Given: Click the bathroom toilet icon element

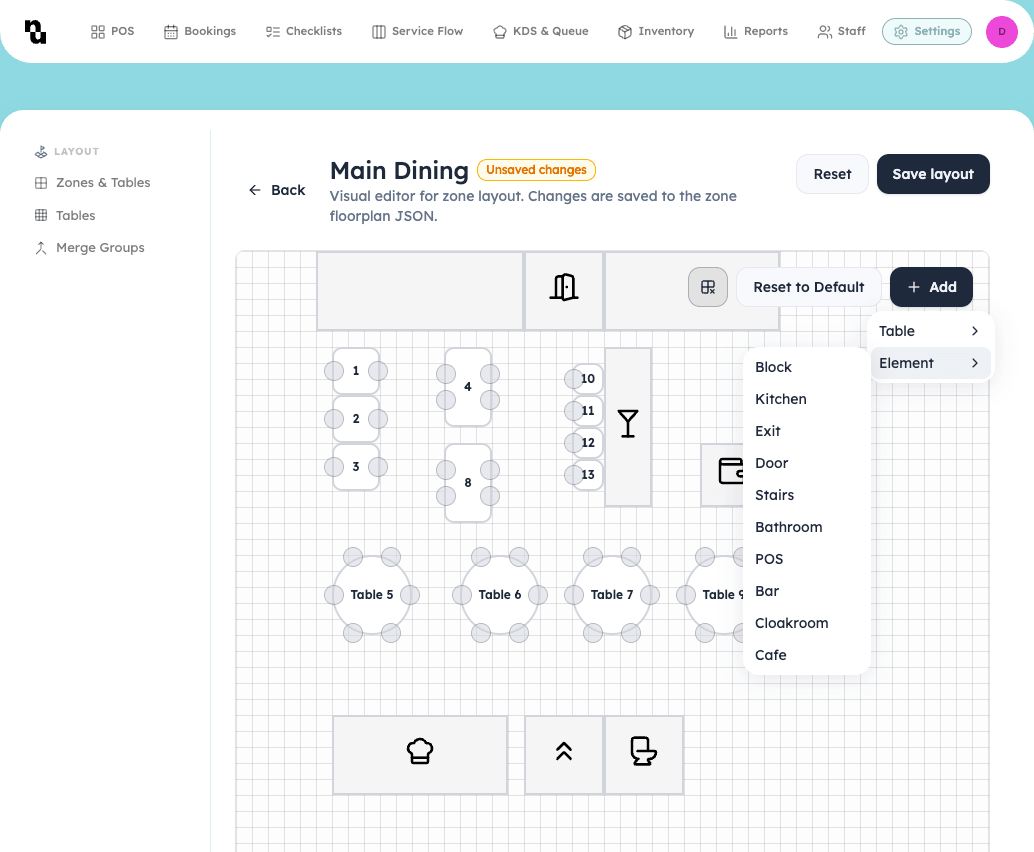Looking at the screenshot, I should coord(644,752).
